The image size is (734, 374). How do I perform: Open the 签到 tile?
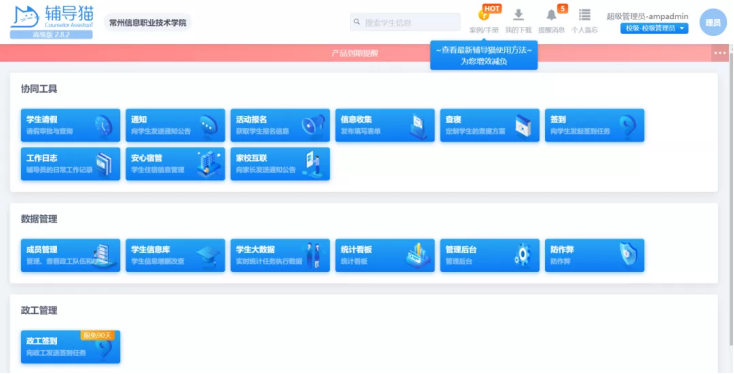(x=595, y=125)
